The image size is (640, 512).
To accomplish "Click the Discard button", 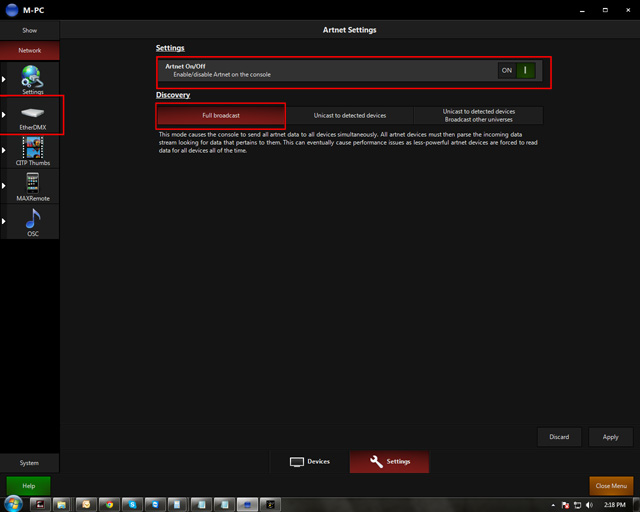I will click(559, 437).
